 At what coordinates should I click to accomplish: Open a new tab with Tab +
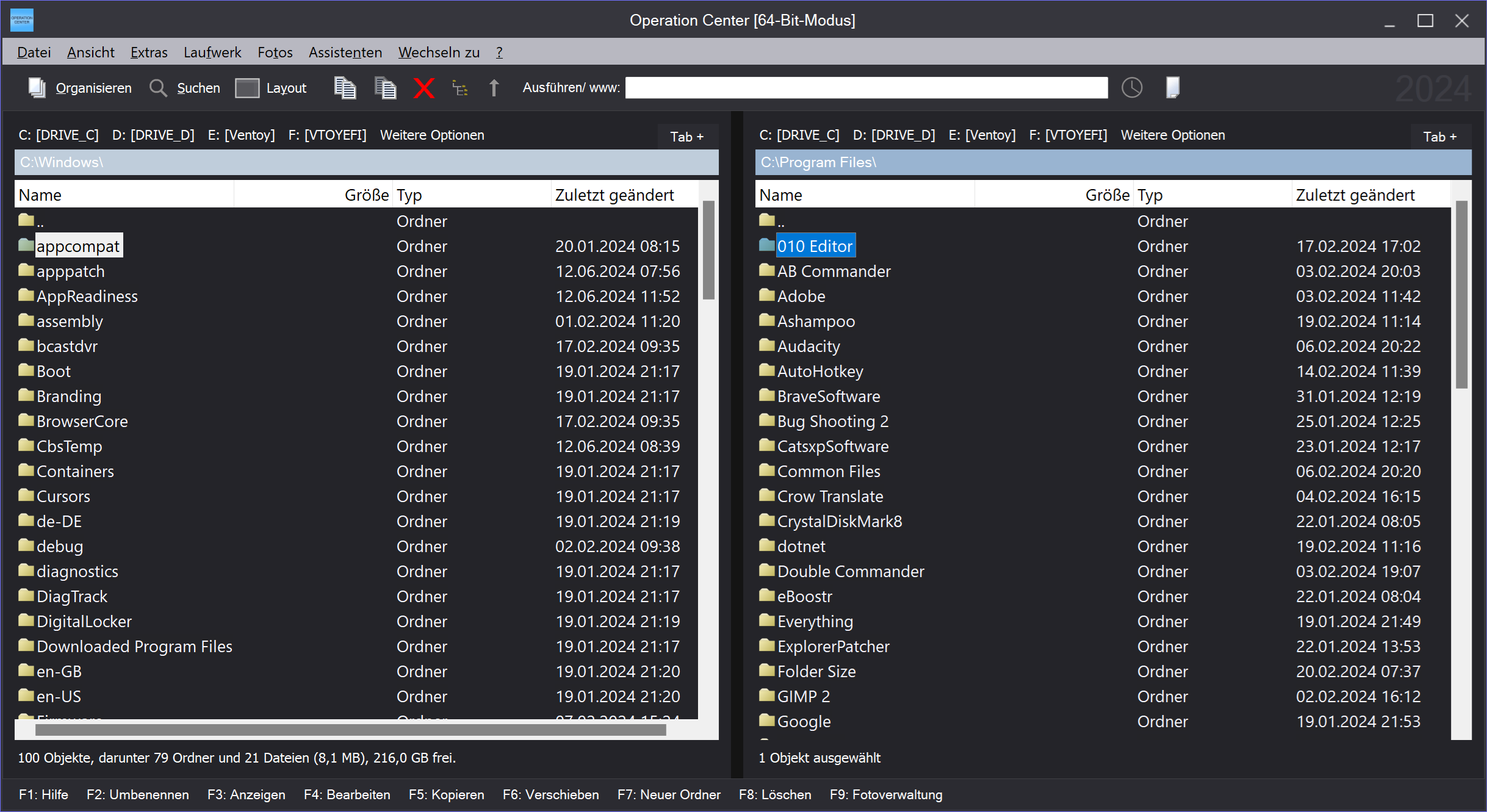[687, 136]
